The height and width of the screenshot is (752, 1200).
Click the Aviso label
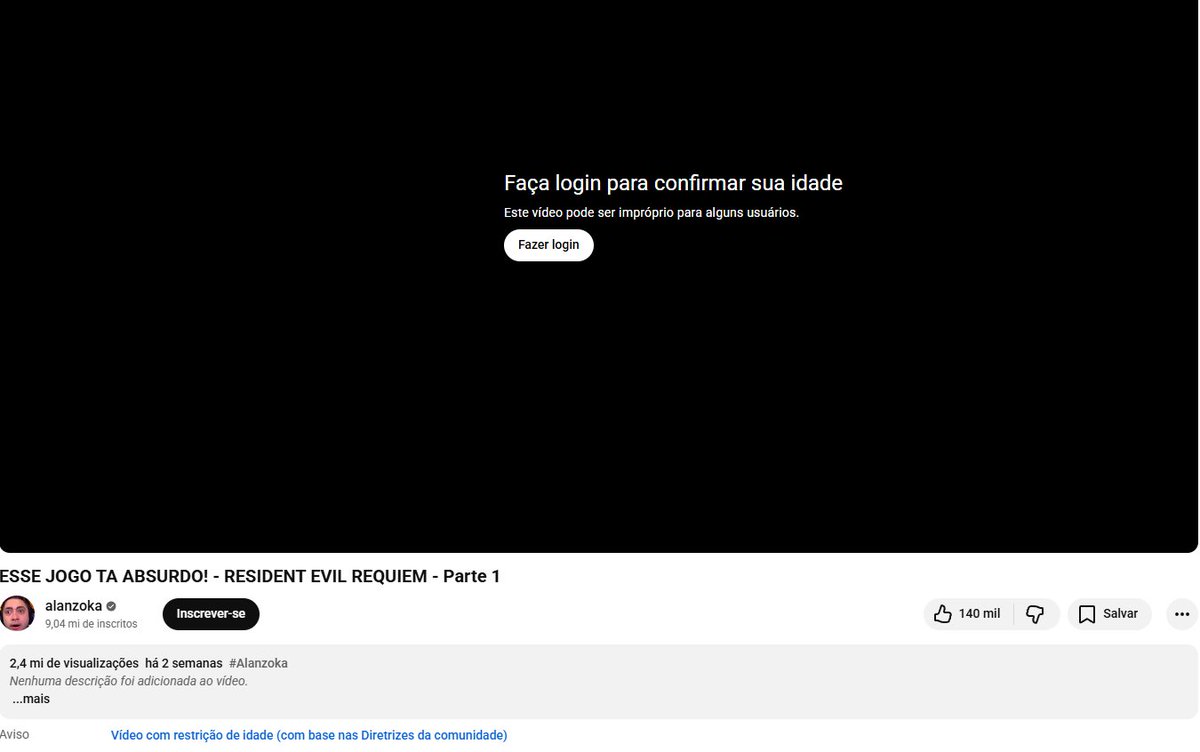tap(14, 735)
